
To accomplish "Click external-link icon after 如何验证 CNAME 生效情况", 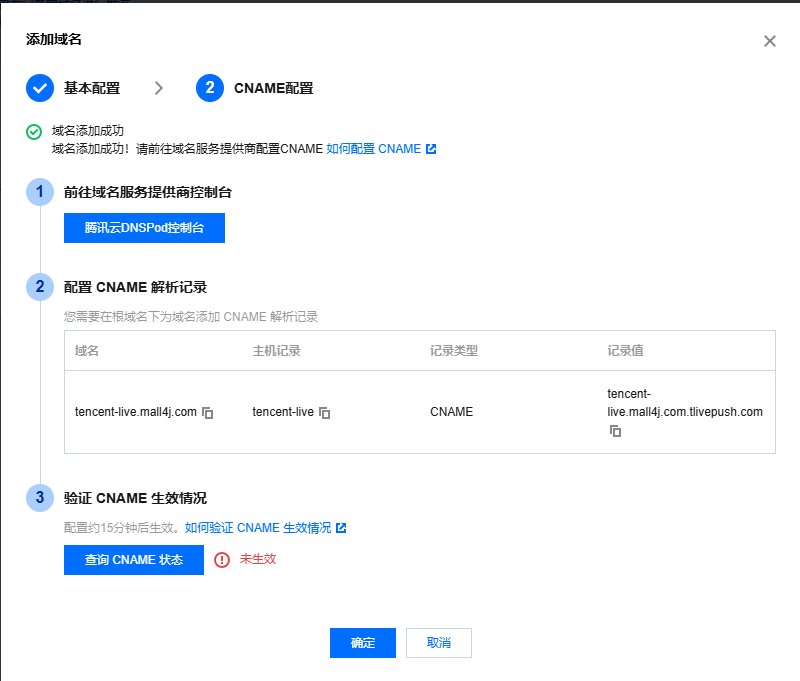I will pos(341,528).
